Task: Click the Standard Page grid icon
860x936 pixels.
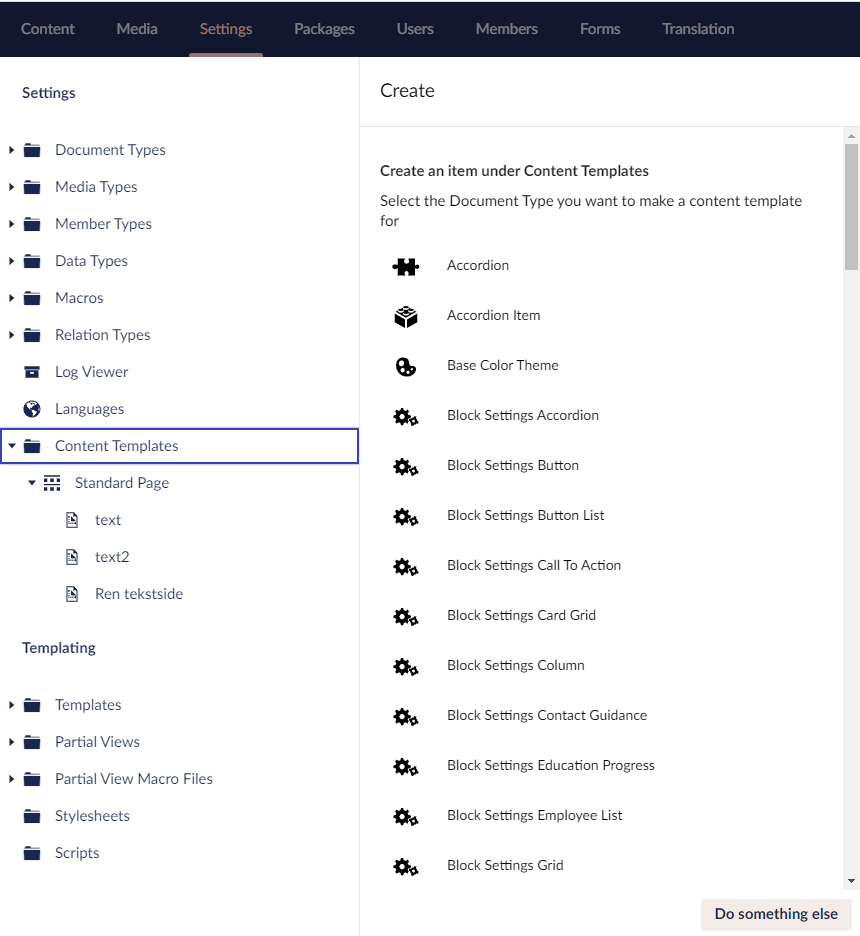Action: [x=52, y=483]
